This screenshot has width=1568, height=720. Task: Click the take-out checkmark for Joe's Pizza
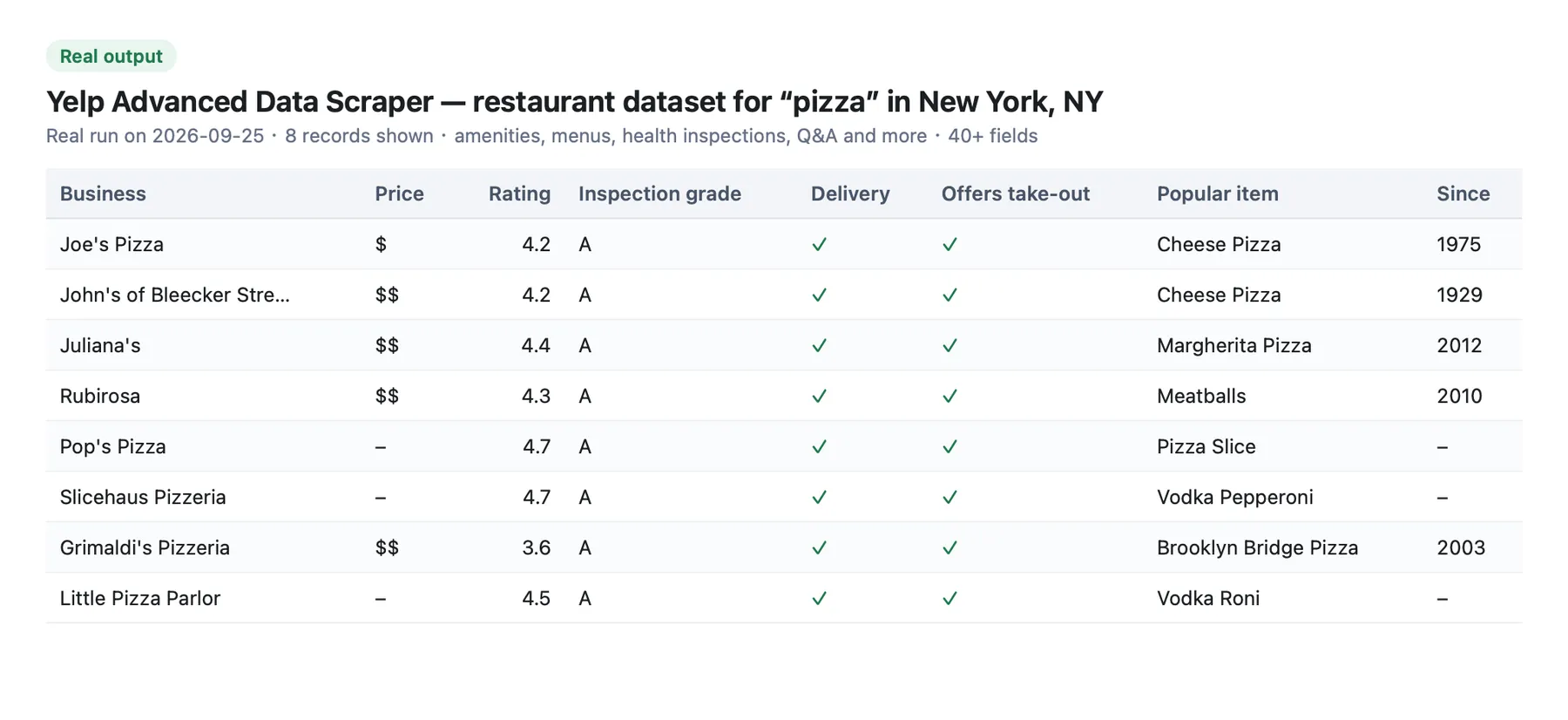(950, 244)
